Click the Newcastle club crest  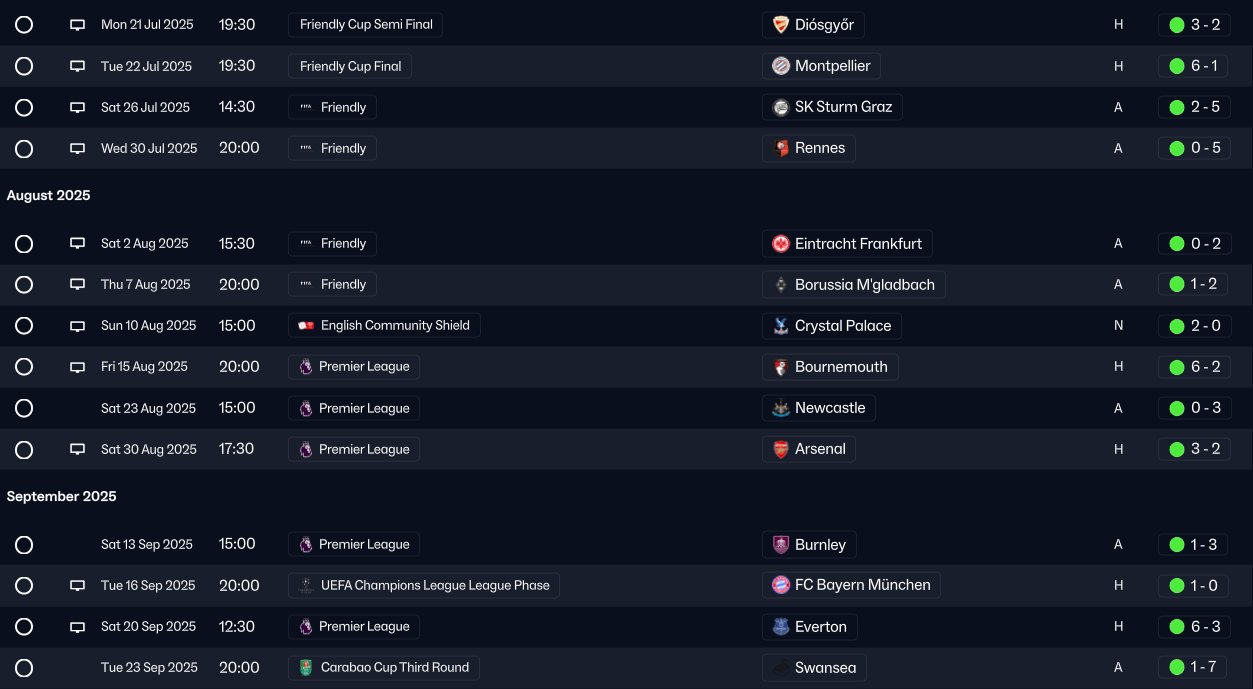[x=781, y=408]
